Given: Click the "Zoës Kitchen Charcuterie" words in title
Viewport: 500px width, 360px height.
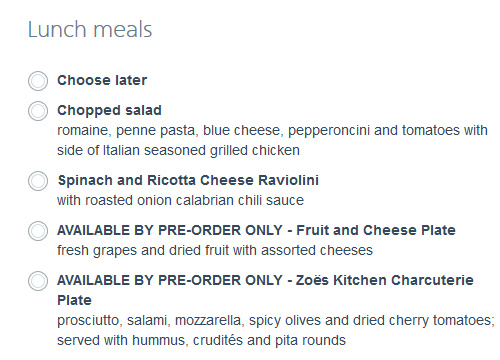Looking at the screenshot, I should [x=385, y=280].
